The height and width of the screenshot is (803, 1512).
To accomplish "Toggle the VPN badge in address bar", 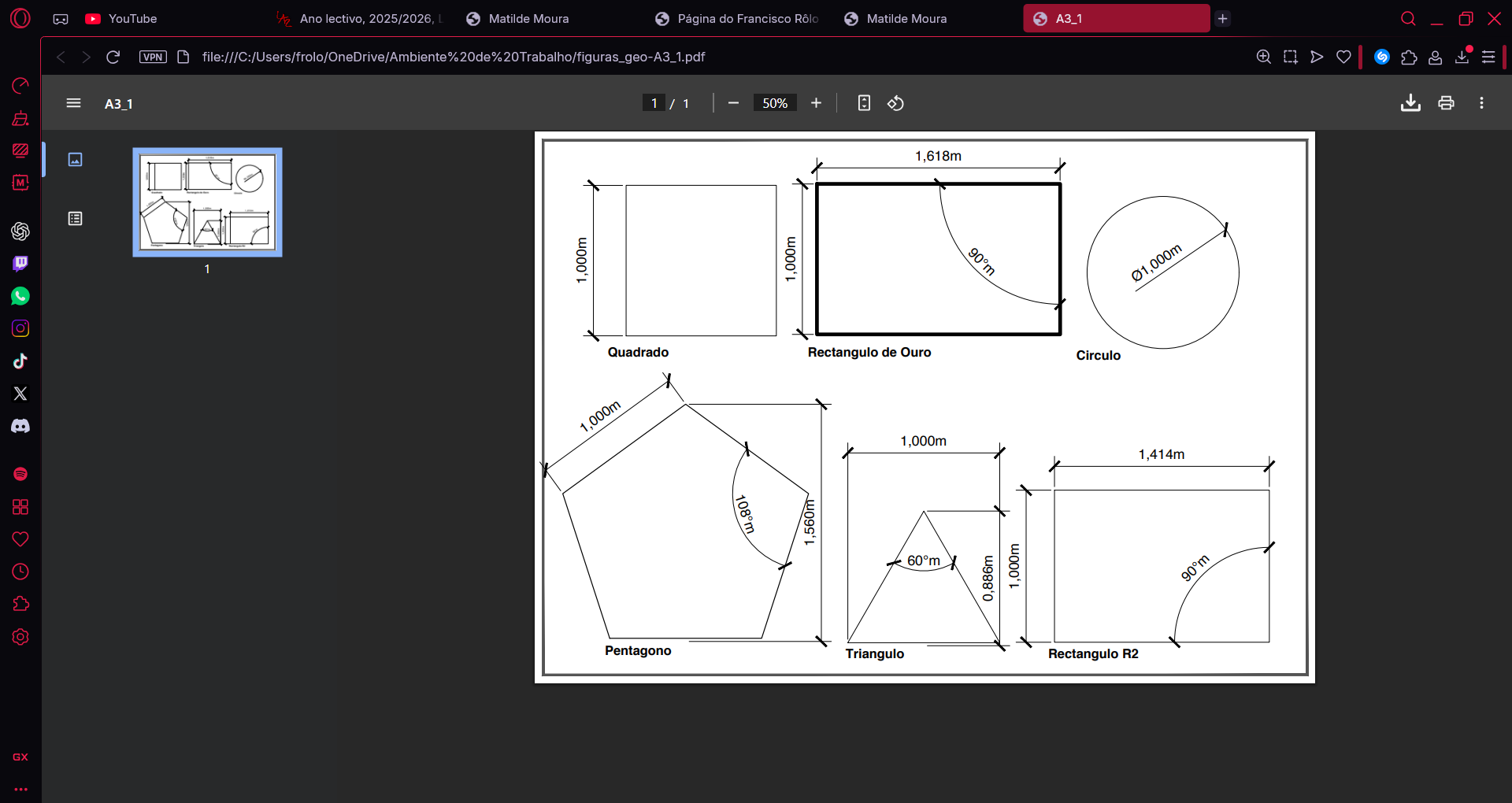I will (153, 57).
